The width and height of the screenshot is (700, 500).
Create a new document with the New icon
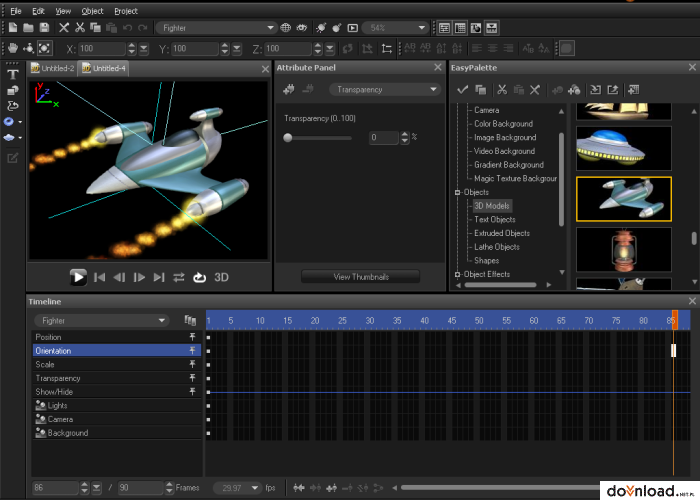13,28
